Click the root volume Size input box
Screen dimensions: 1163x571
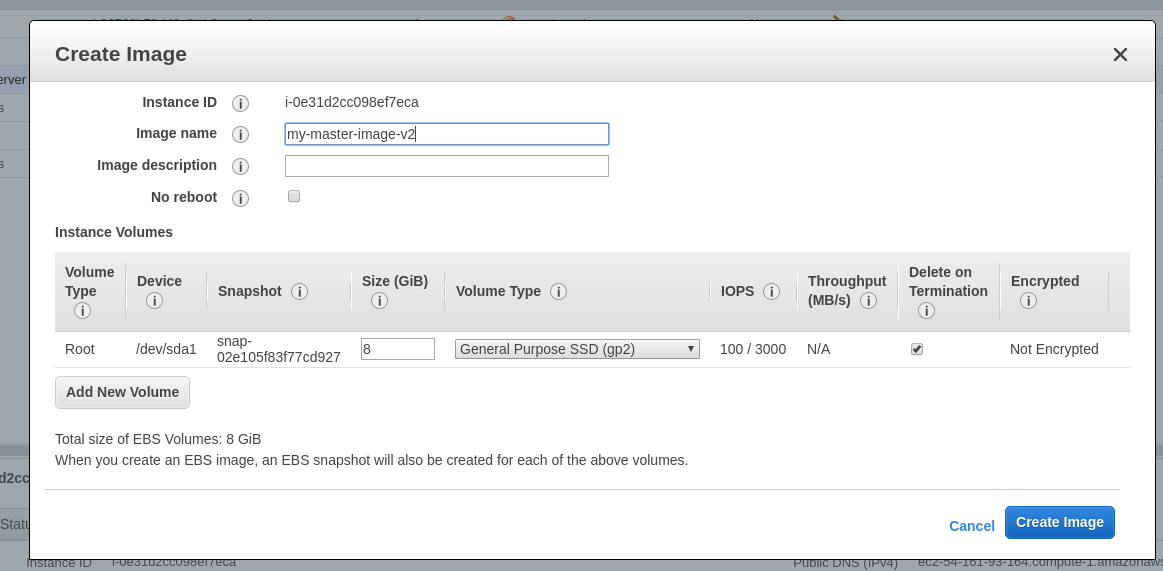click(397, 349)
